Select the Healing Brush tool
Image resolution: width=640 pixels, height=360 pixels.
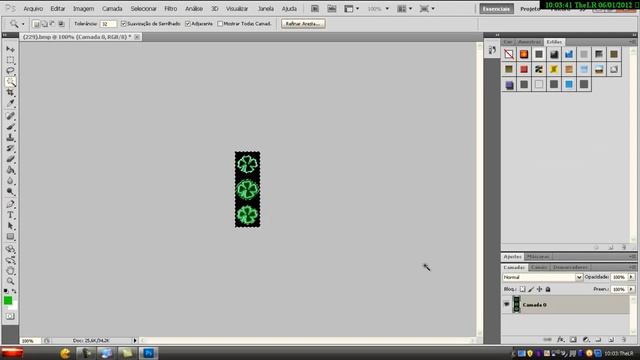(x=10, y=116)
